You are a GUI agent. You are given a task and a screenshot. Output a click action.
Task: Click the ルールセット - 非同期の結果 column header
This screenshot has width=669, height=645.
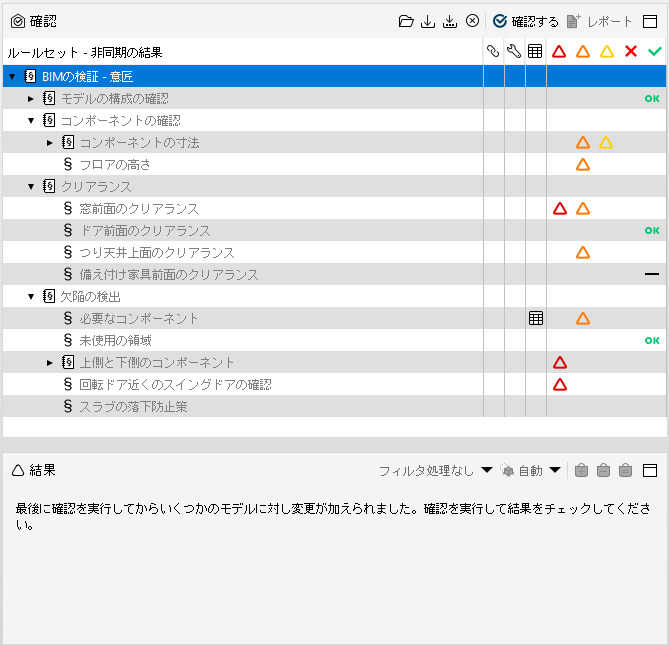85,52
